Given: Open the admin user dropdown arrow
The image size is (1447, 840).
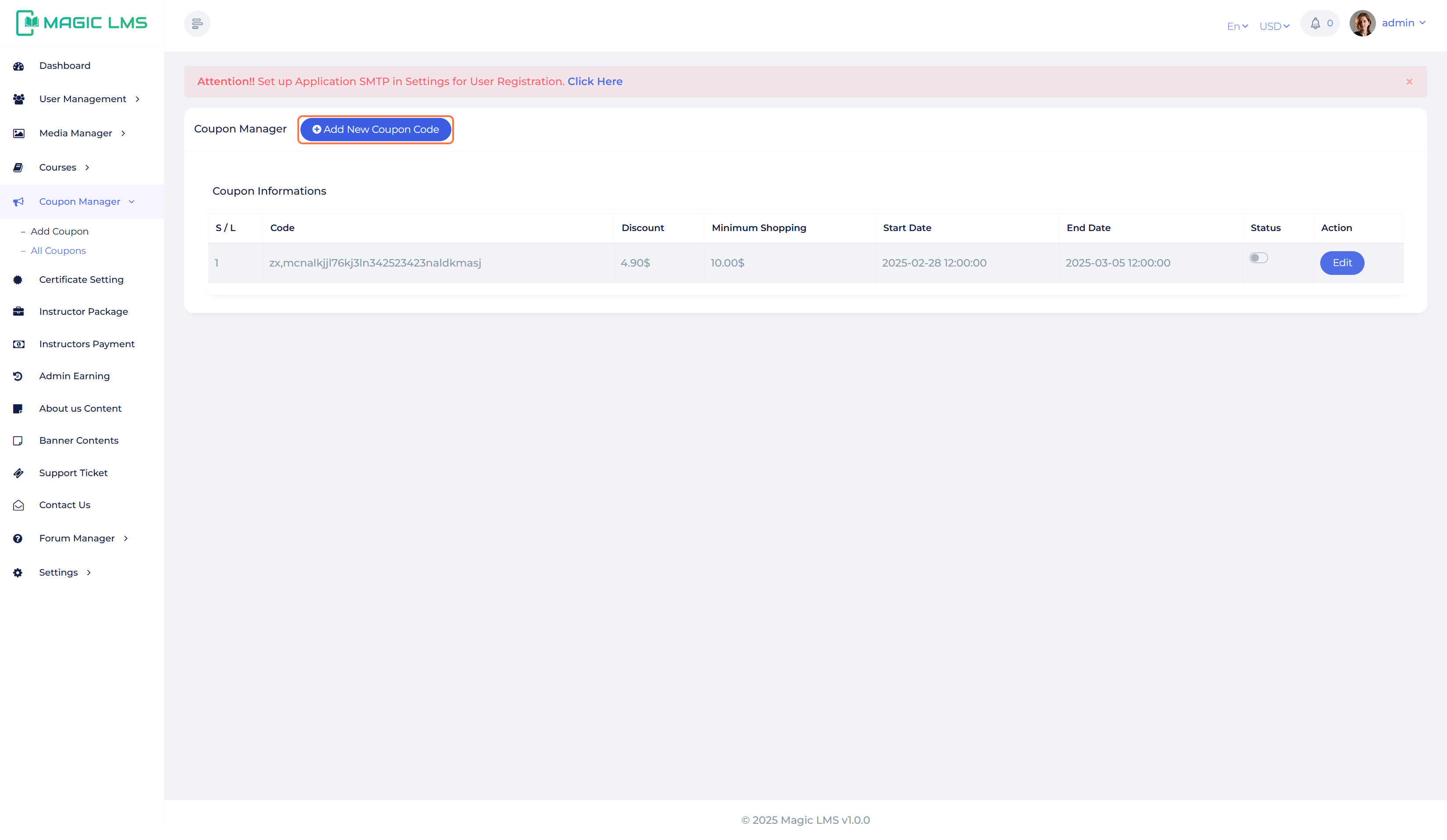Looking at the screenshot, I should pyautogui.click(x=1422, y=23).
